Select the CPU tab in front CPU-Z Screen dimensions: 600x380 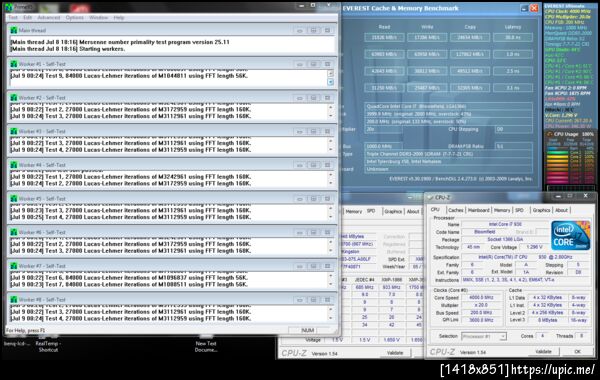point(435,210)
